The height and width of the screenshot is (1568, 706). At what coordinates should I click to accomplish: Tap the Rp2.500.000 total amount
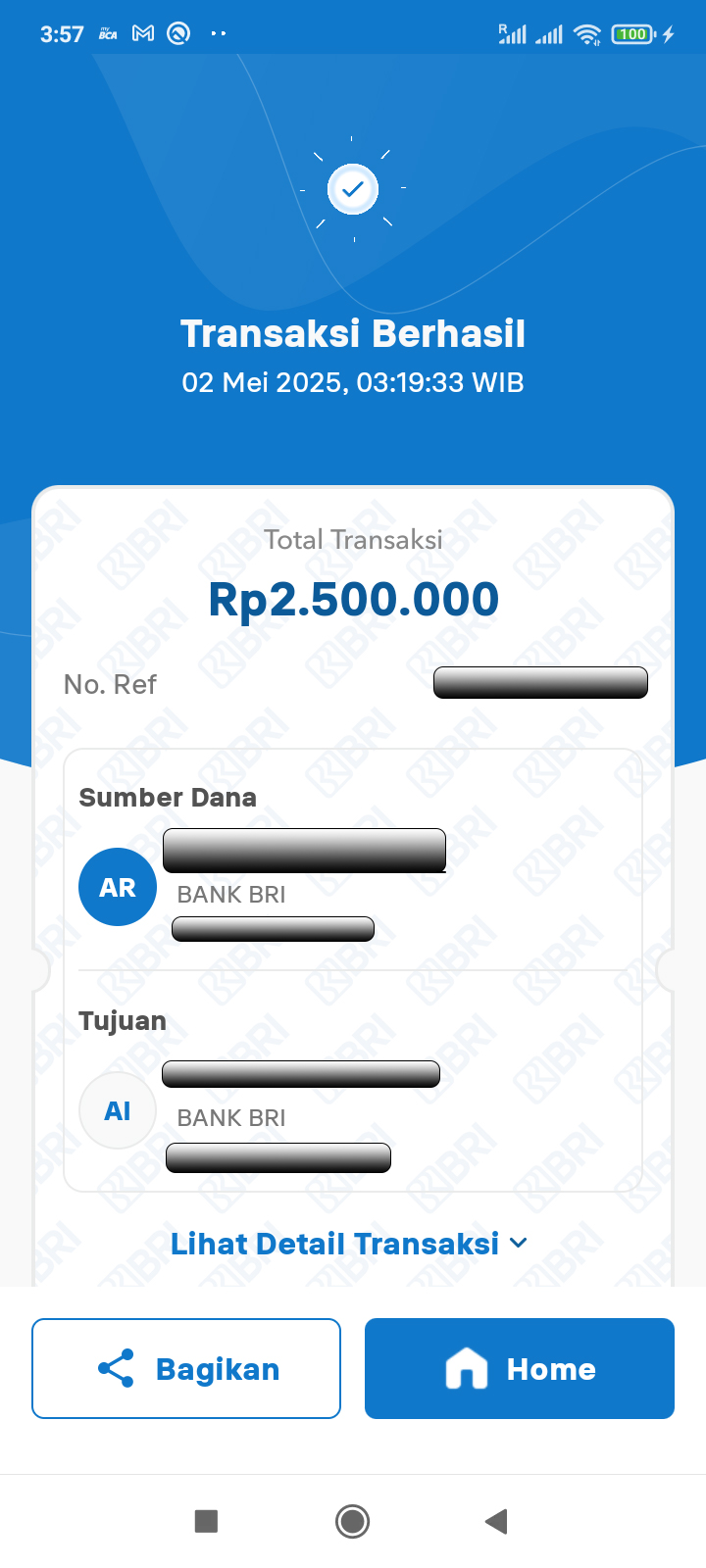coord(353,599)
